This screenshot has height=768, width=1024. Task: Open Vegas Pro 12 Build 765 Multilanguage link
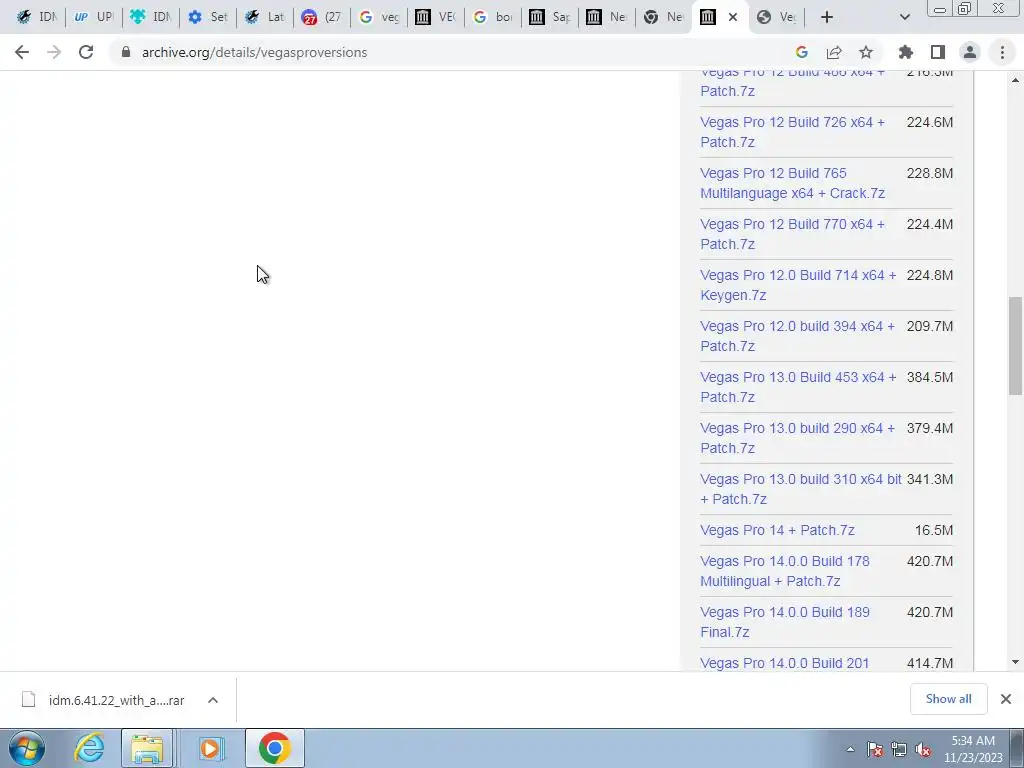tap(792, 183)
